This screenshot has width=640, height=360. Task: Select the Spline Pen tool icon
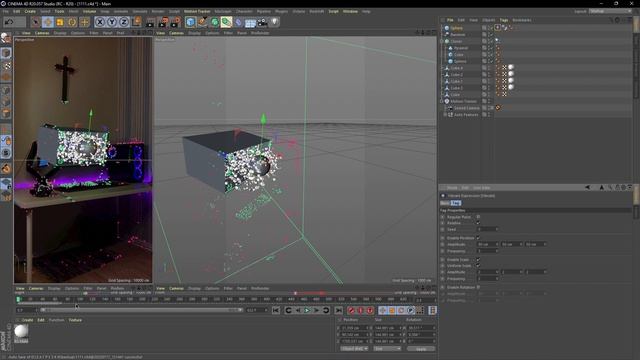click(x=202, y=22)
